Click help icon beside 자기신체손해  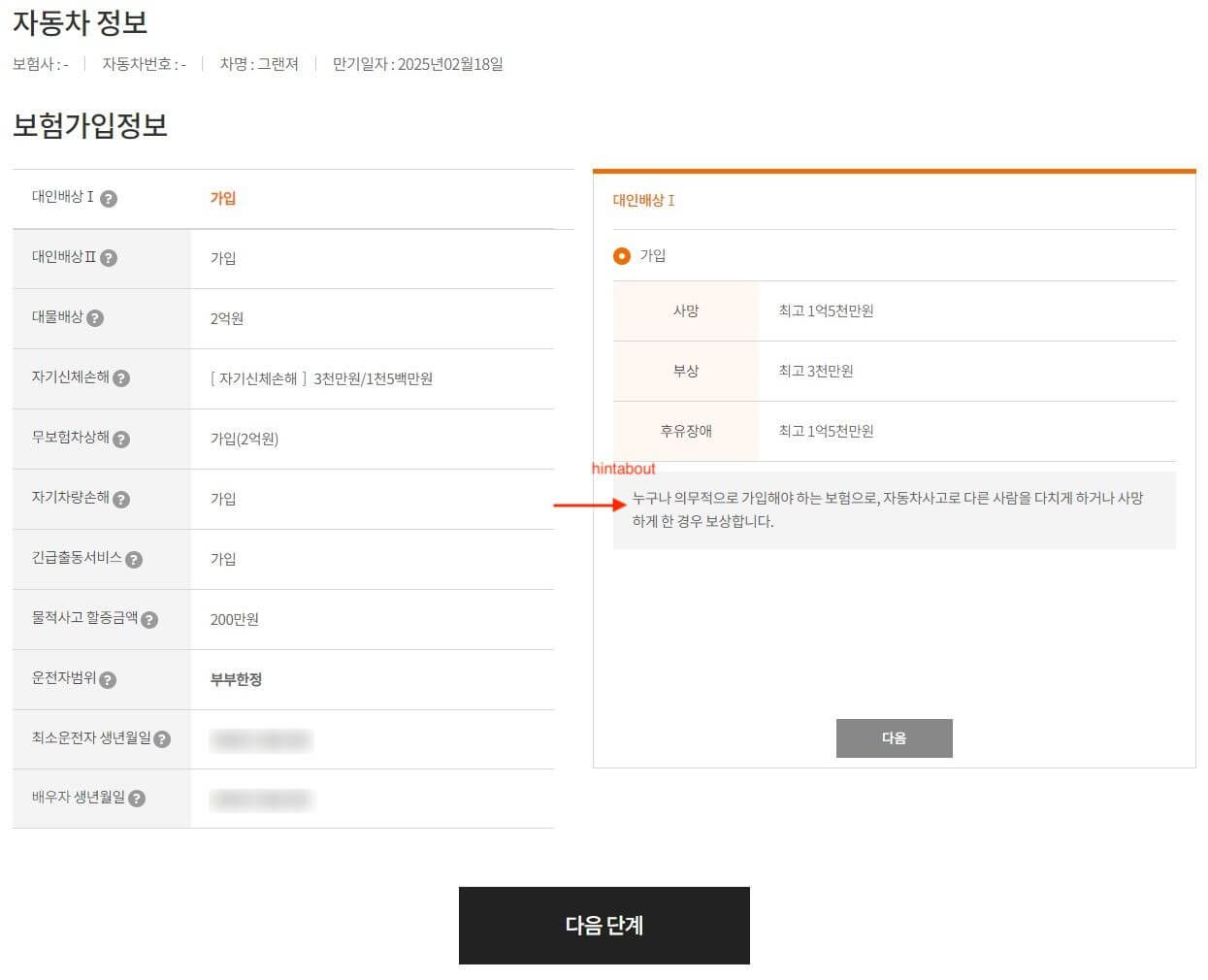coord(121,378)
